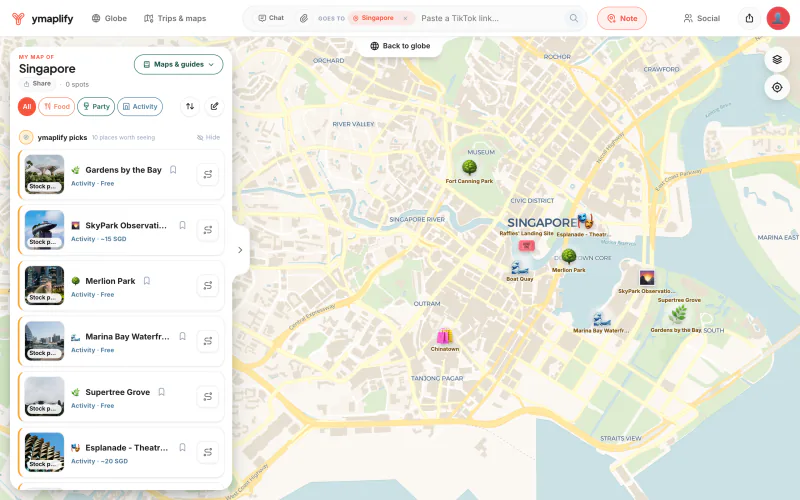Image resolution: width=800 pixels, height=500 pixels.
Task: Remove the Singapore destination chip
Action: [x=406, y=18]
